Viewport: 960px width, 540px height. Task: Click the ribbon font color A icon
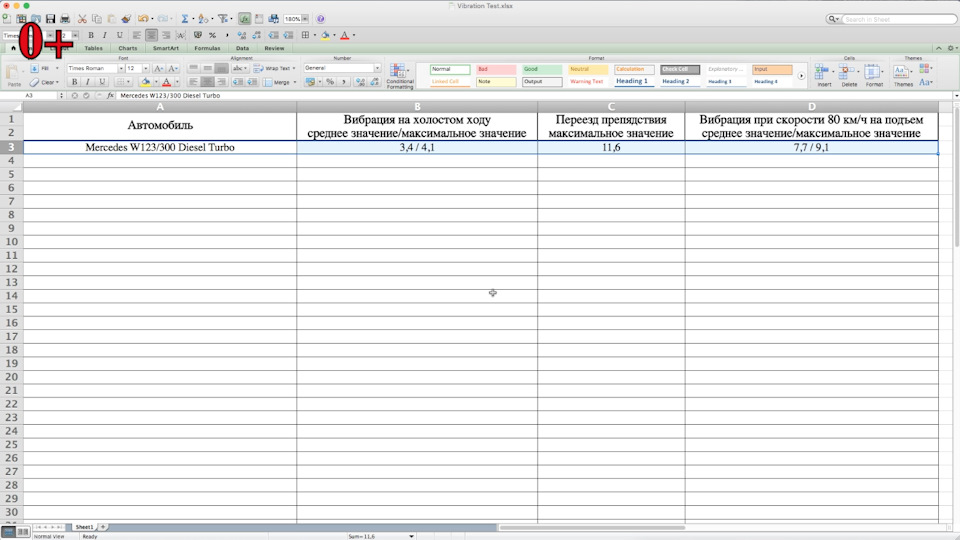coord(166,81)
